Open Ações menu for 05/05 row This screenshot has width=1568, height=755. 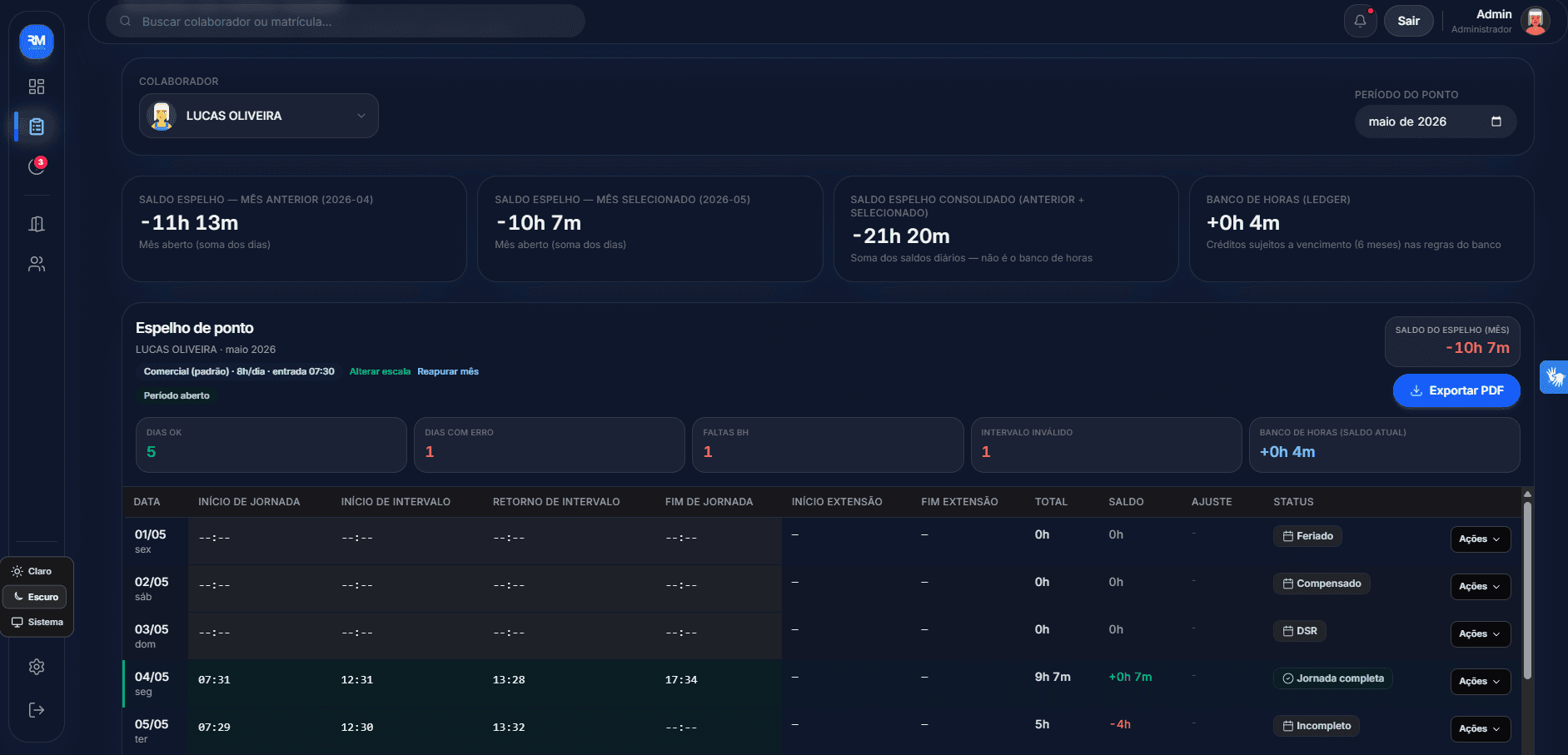click(x=1480, y=728)
